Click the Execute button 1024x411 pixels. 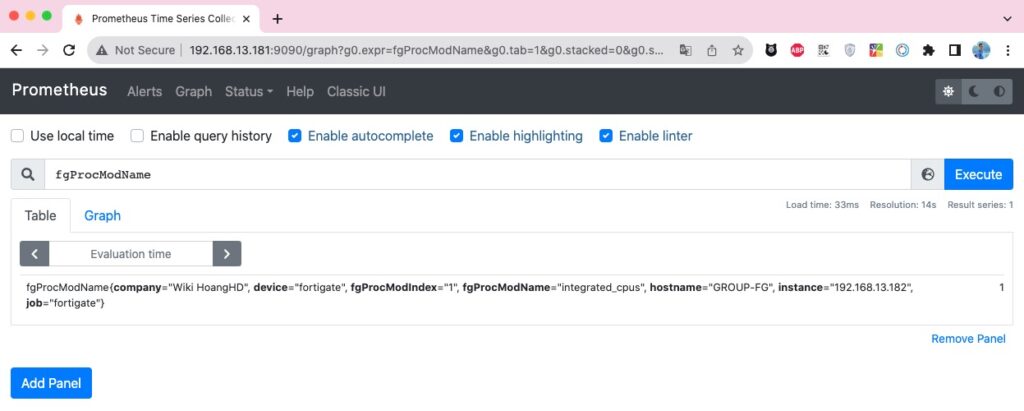[978, 174]
